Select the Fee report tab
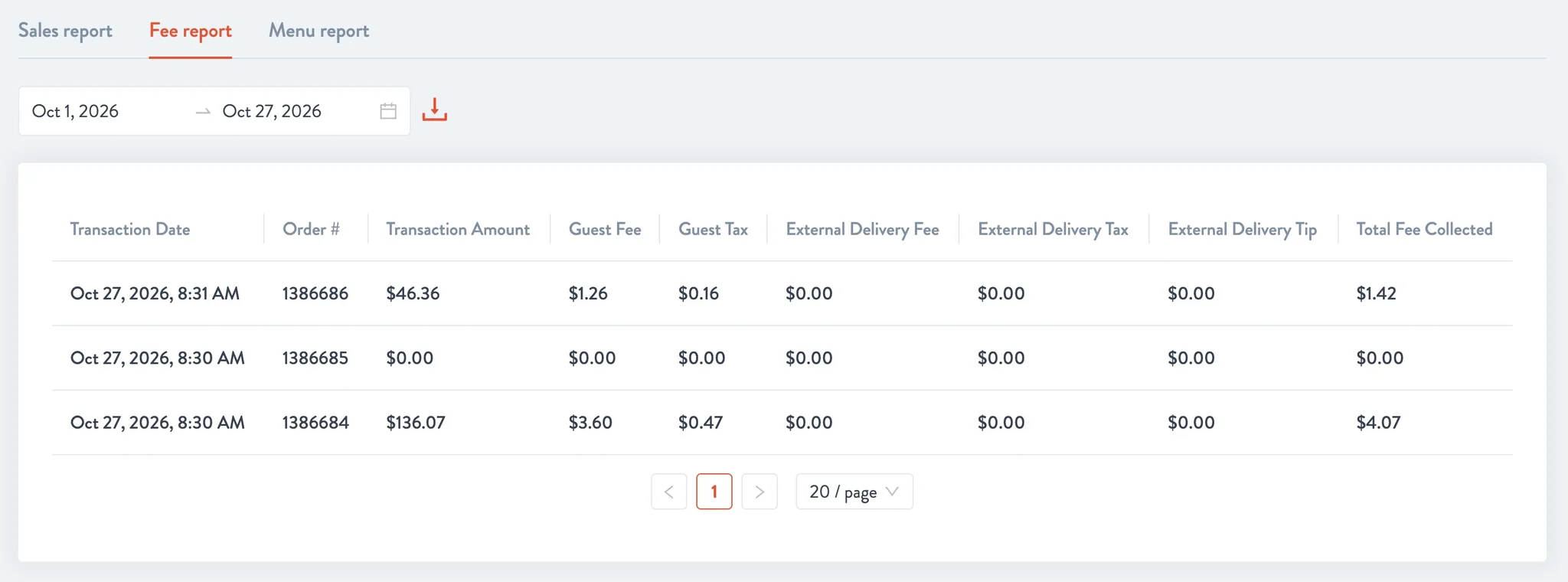Screen dimensions: 1568x582 point(191,31)
